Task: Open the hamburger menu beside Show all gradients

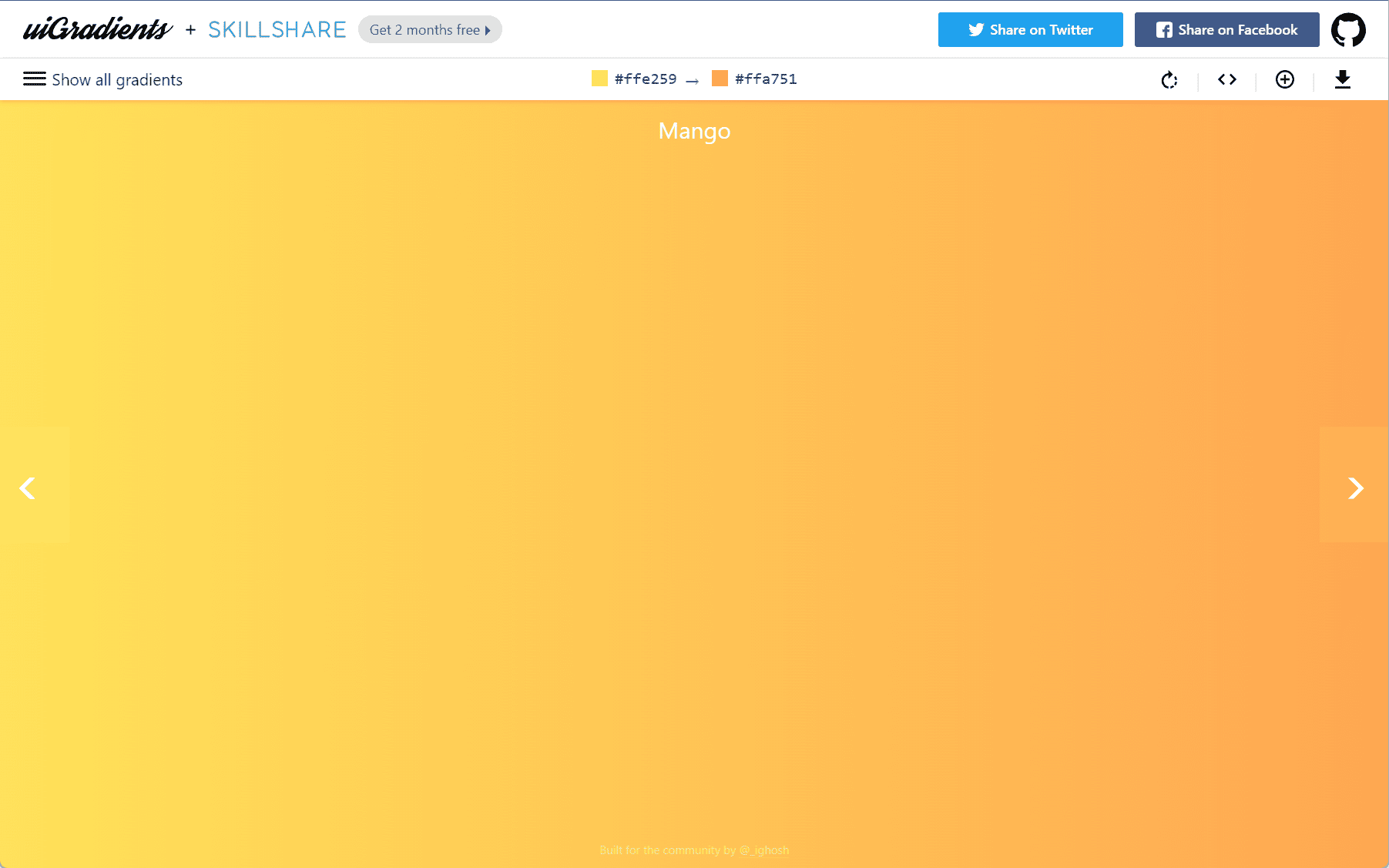Action: coord(35,79)
